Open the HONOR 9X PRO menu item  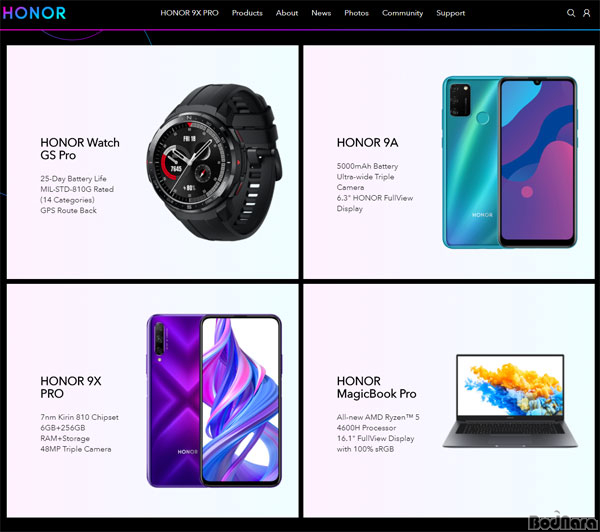click(x=189, y=13)
